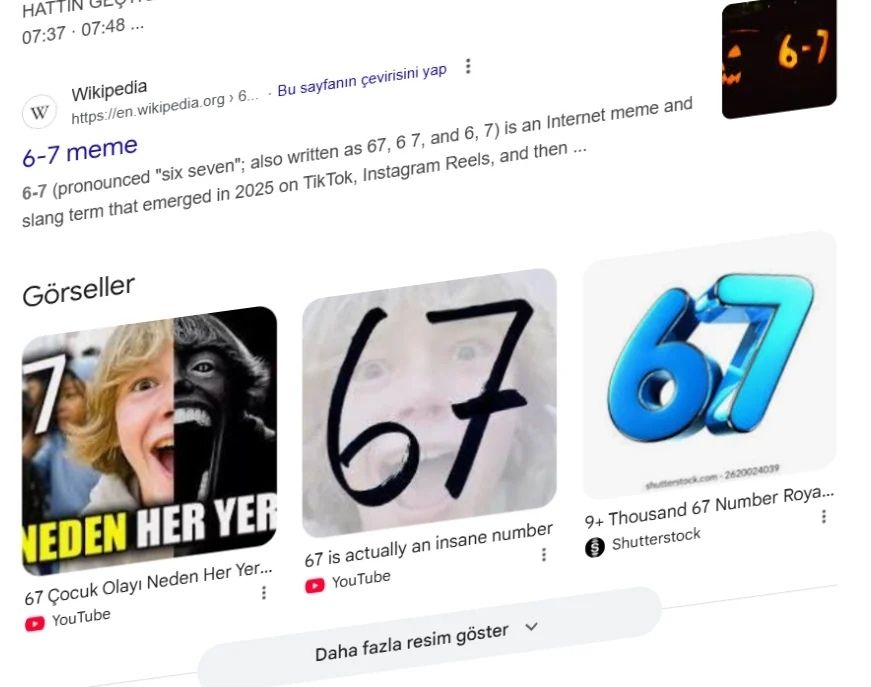Screen dimensions: 871x687
Task: Open the blue 3D 67 thumbnail
Action: coord(709,365)
